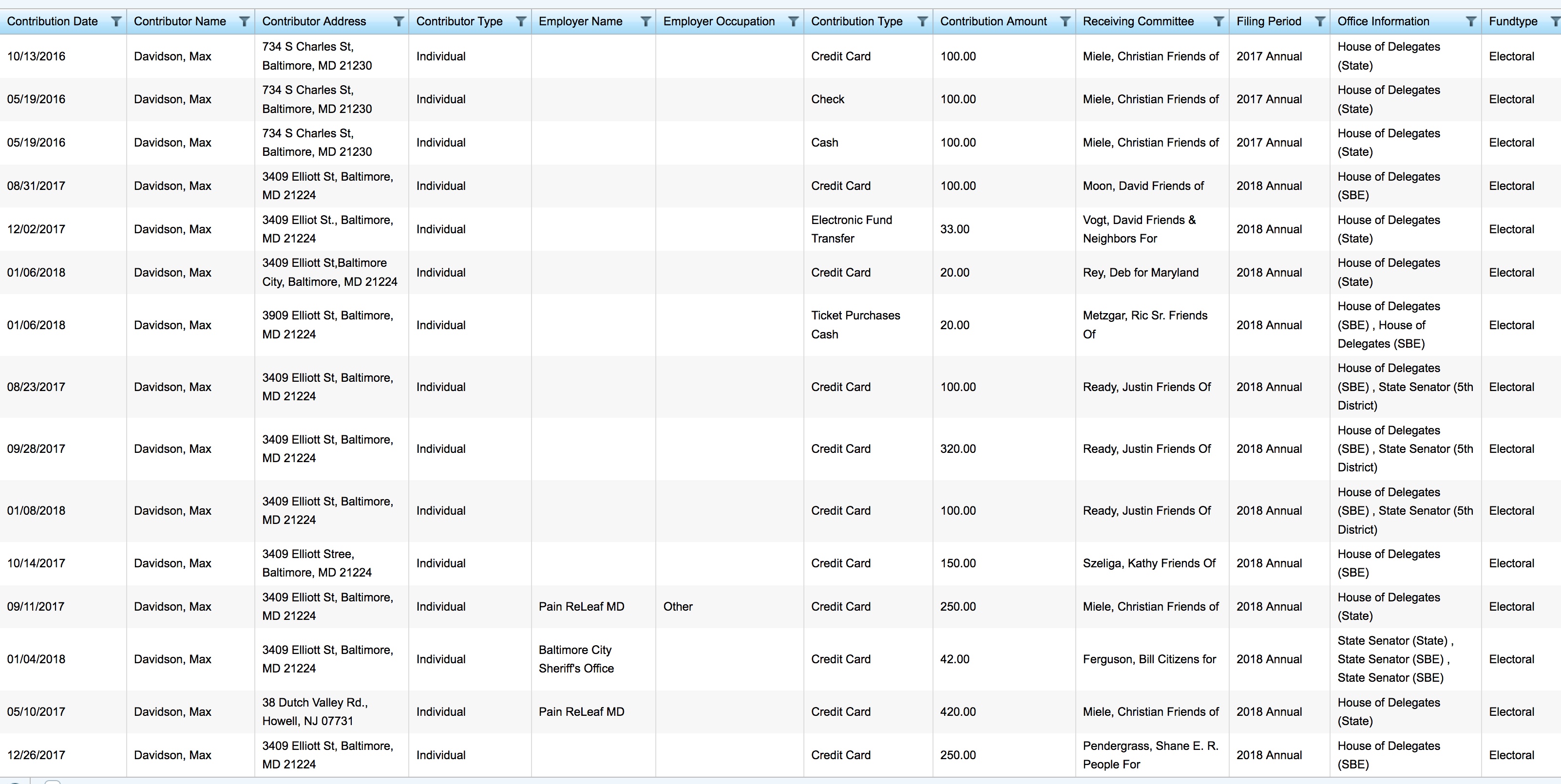Click address 3409 Elliot St., Baltimore
1561x784 pixels.
(x=328, y=229)
